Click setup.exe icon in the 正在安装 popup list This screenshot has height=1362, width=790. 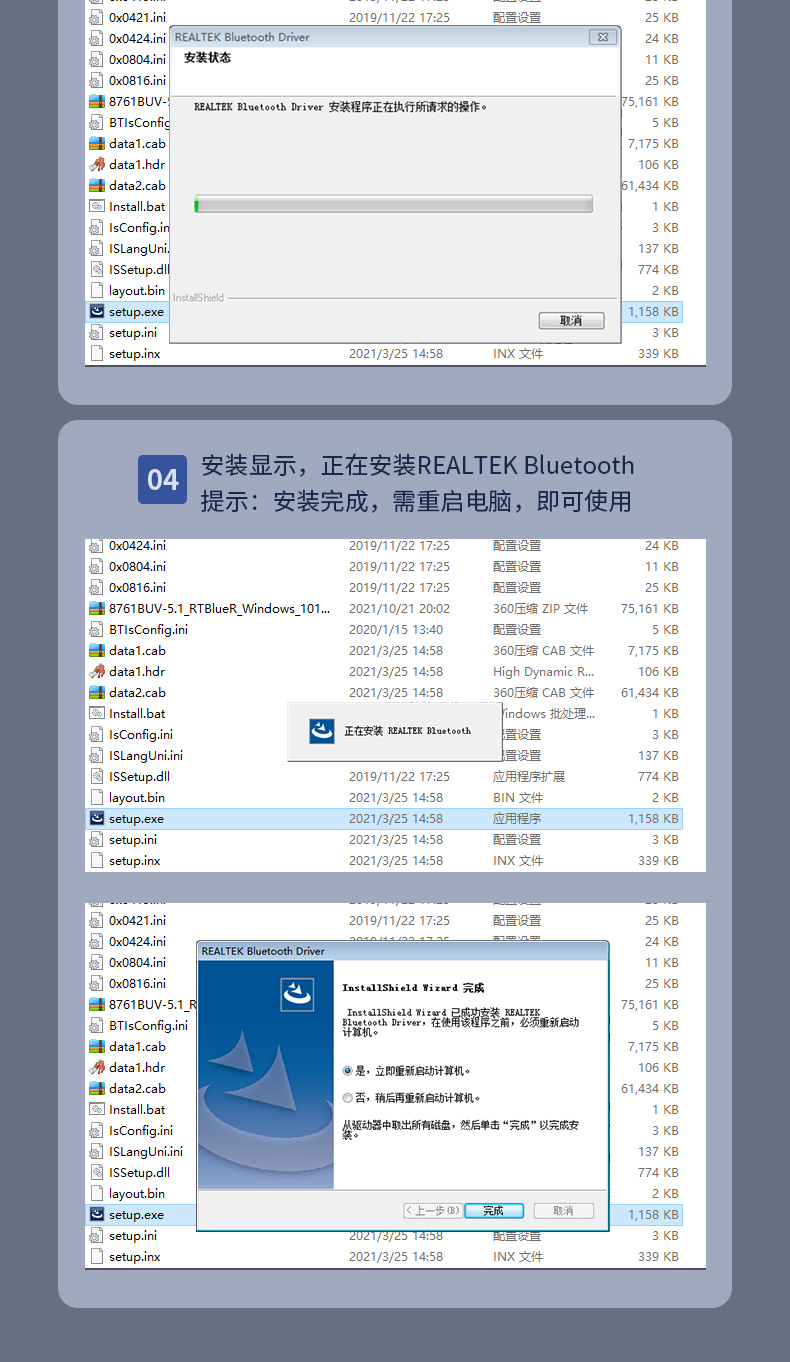97,818
